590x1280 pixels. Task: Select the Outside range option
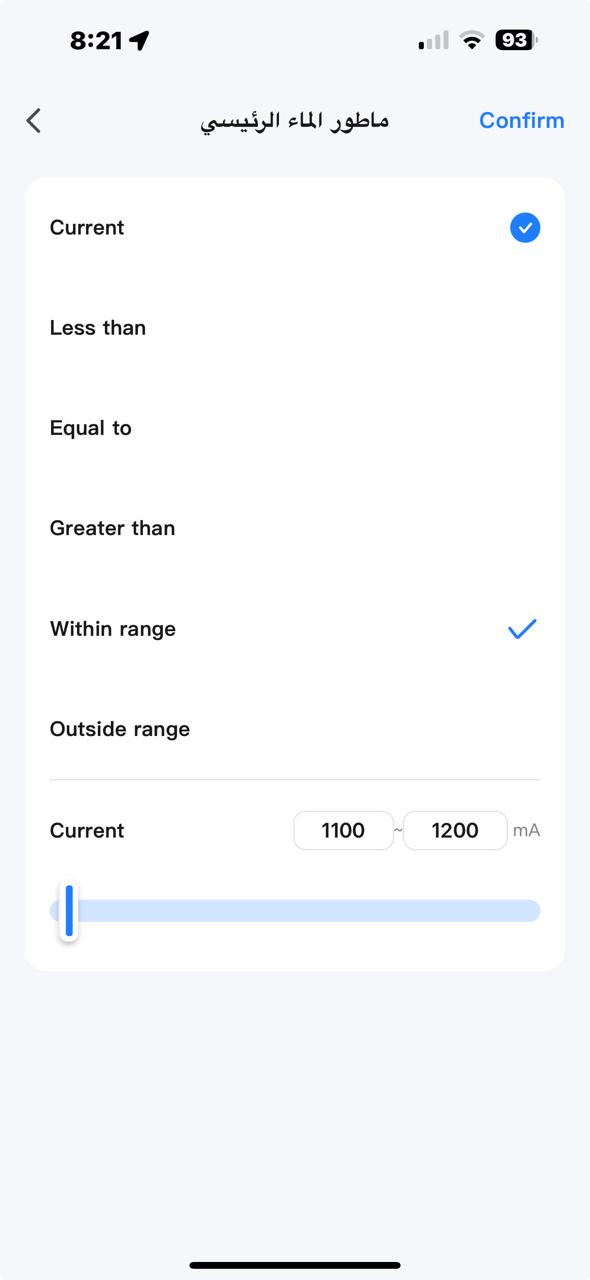[295, 729]
